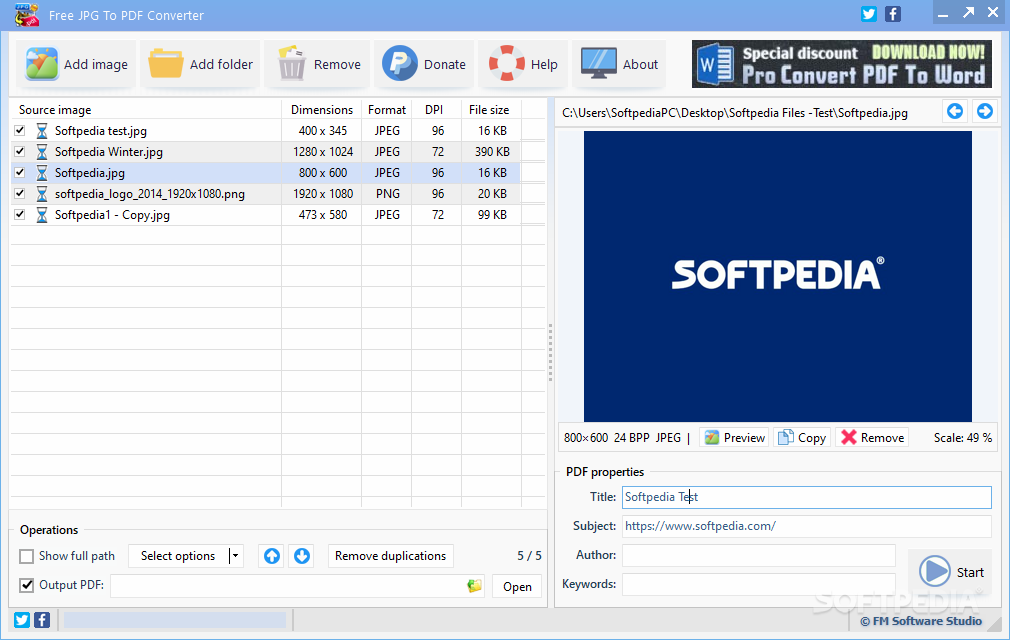The width and height of the screenshot is (1010, 640).
Task: Sort by File size column header
Action: coord(491,109)
